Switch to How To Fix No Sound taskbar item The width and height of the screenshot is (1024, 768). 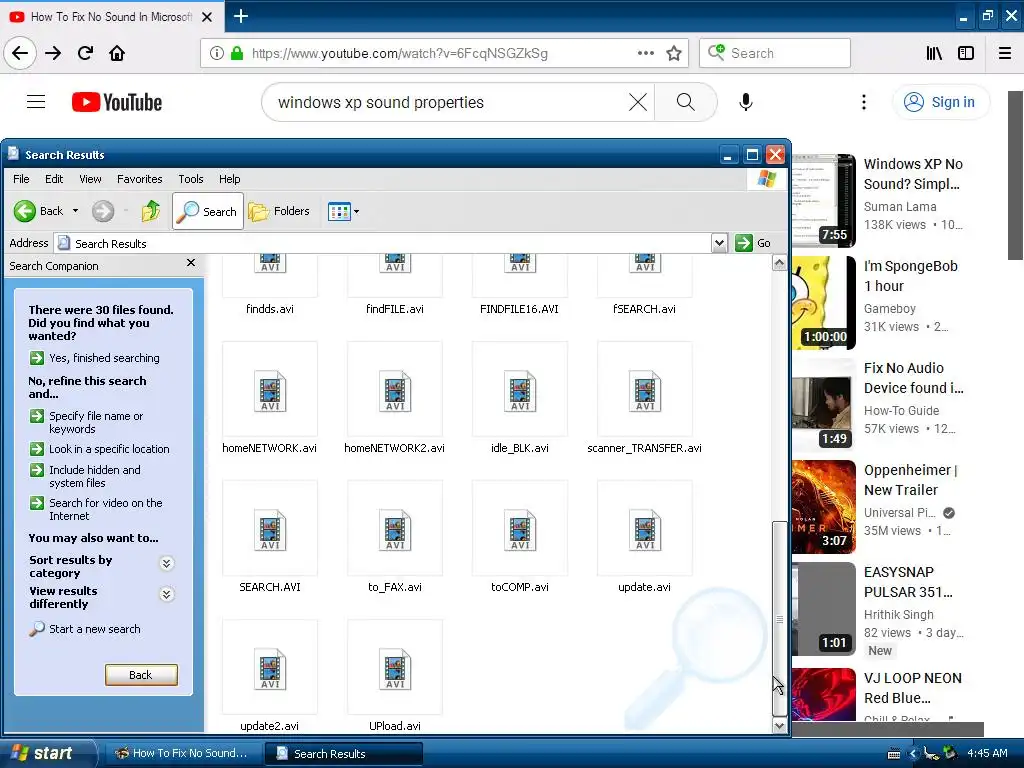(x=182, y=753)
